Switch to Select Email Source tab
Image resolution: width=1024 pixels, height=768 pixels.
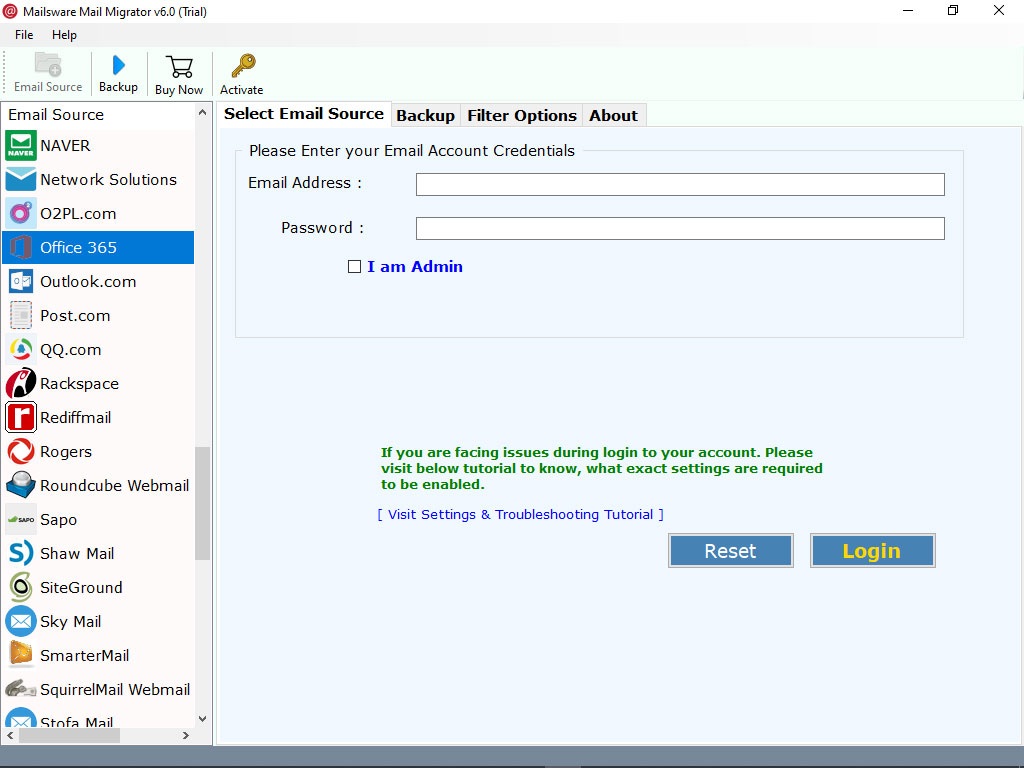pos(304,114)
